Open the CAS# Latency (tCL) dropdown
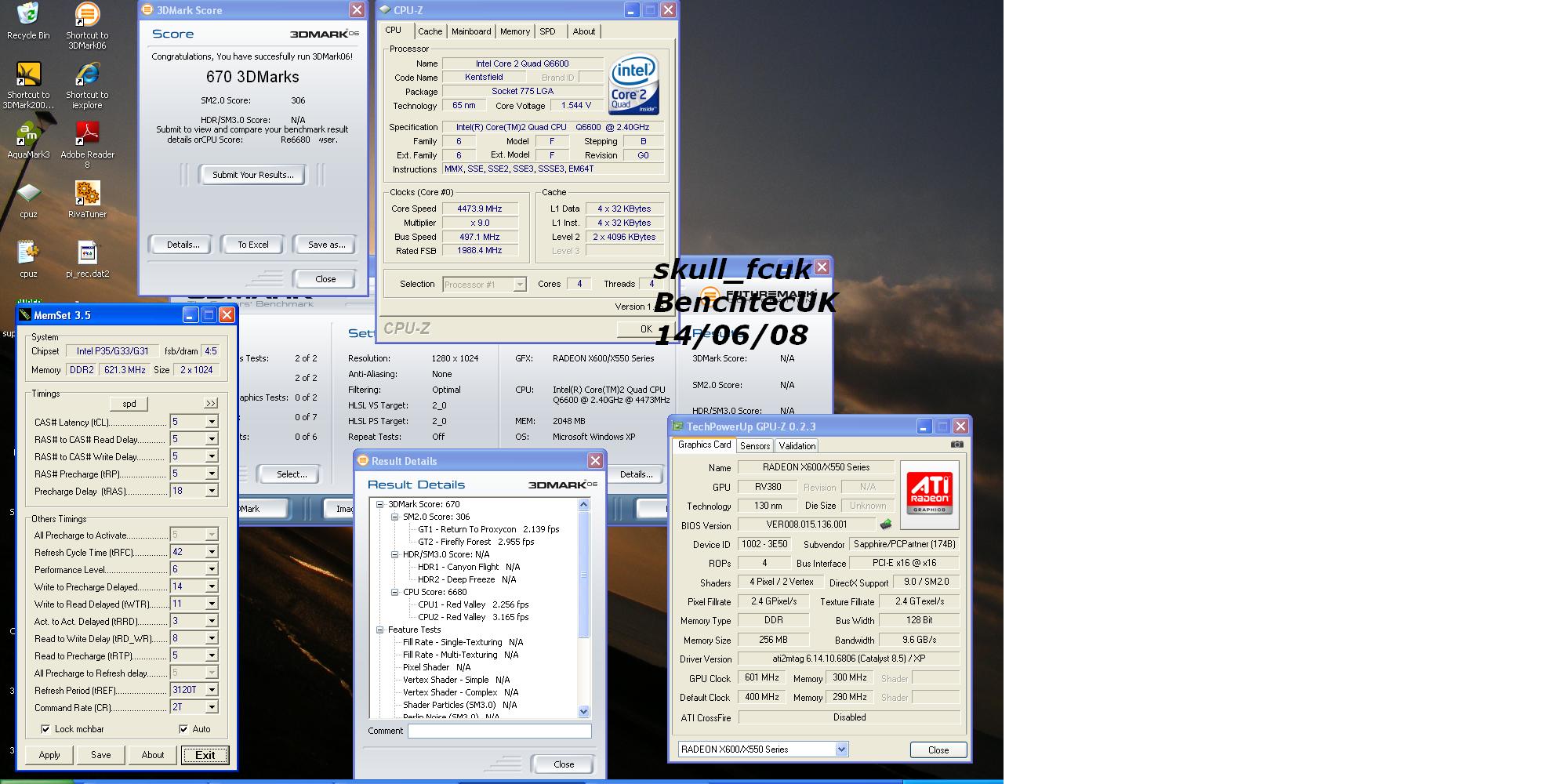Viewport: 1568px width, 784px height. click(212, 422)
